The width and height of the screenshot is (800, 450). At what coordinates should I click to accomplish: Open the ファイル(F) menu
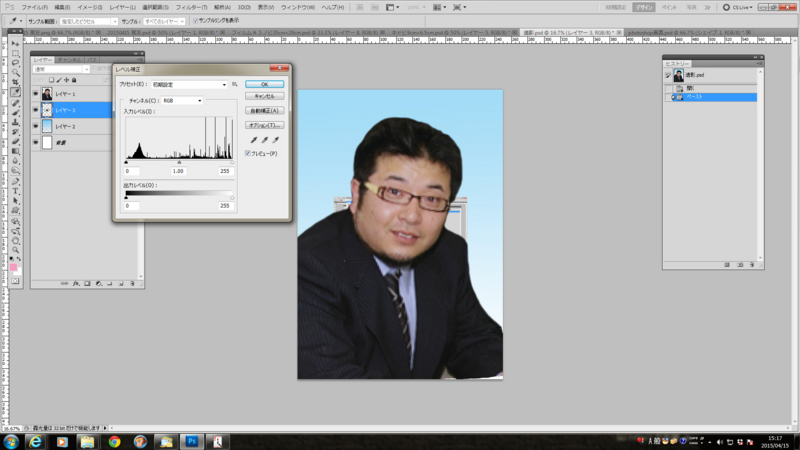click(x=34, y=7)
